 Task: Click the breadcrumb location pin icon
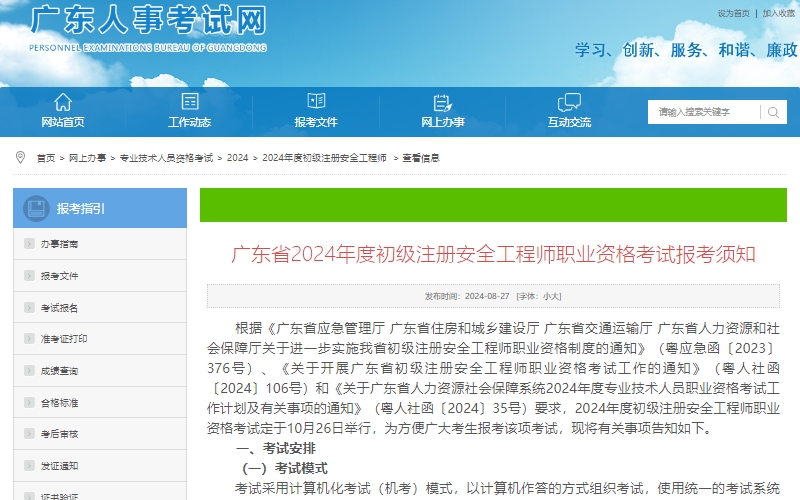[20, 158]
